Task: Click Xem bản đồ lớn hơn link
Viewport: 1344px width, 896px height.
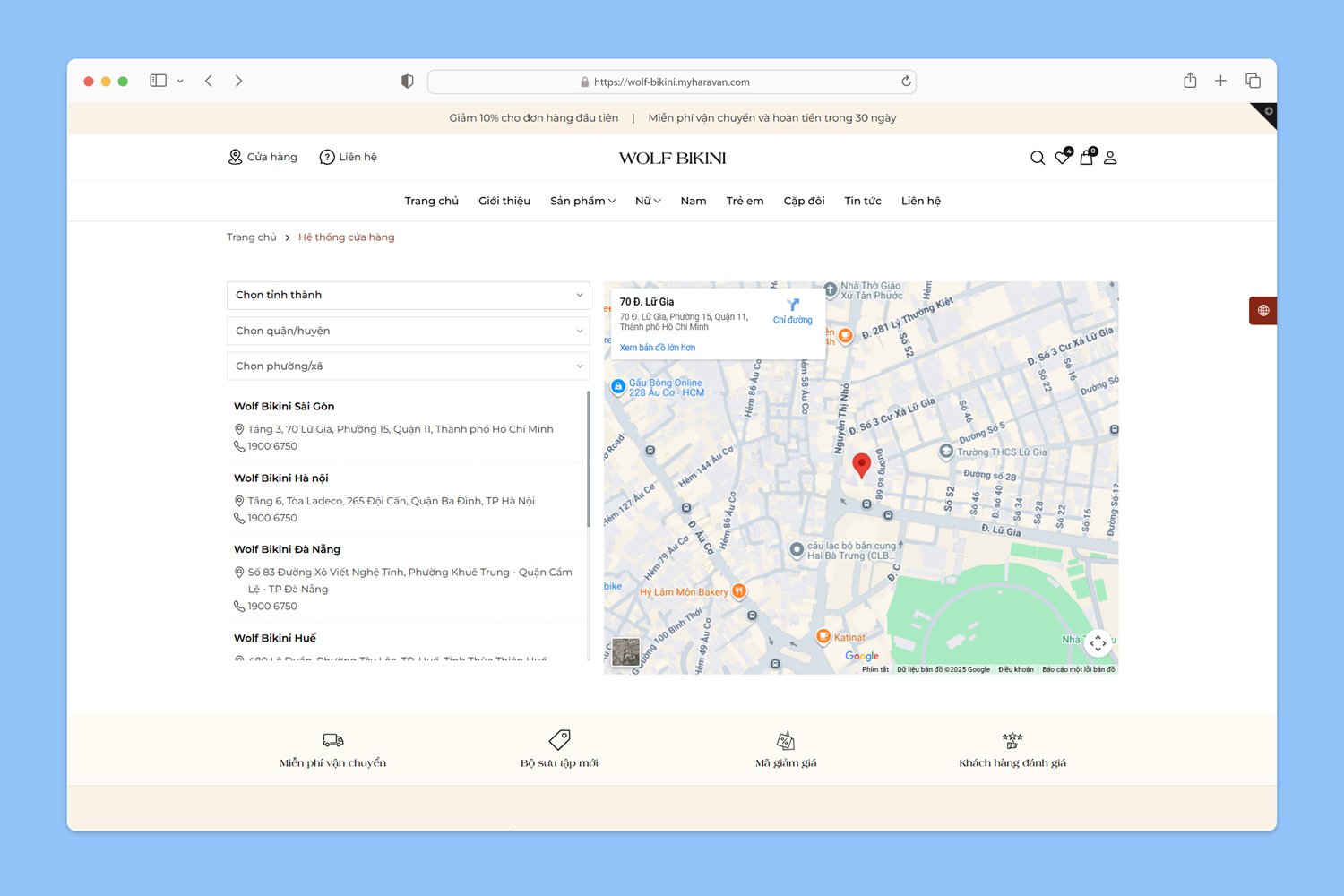Action: coord(657,348)
